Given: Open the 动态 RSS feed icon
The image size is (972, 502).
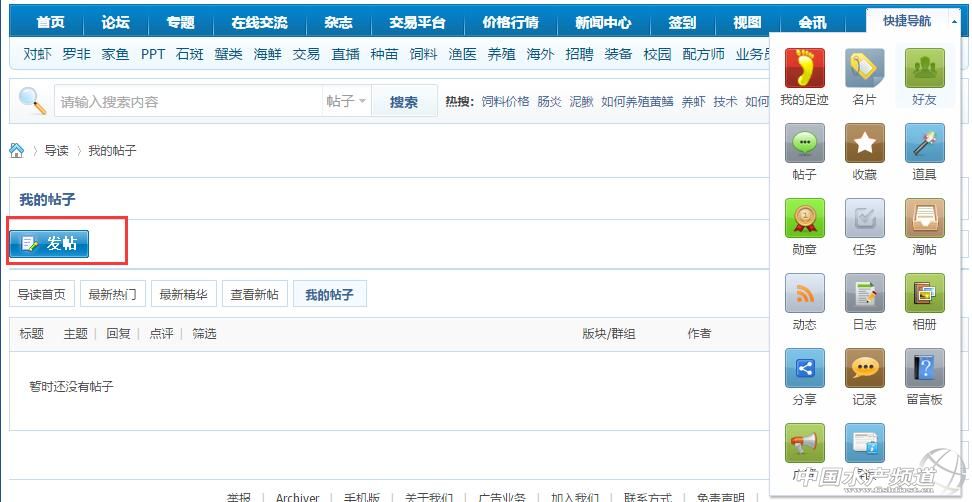Looking at the screenshot, I should click(x=804, y=293).
